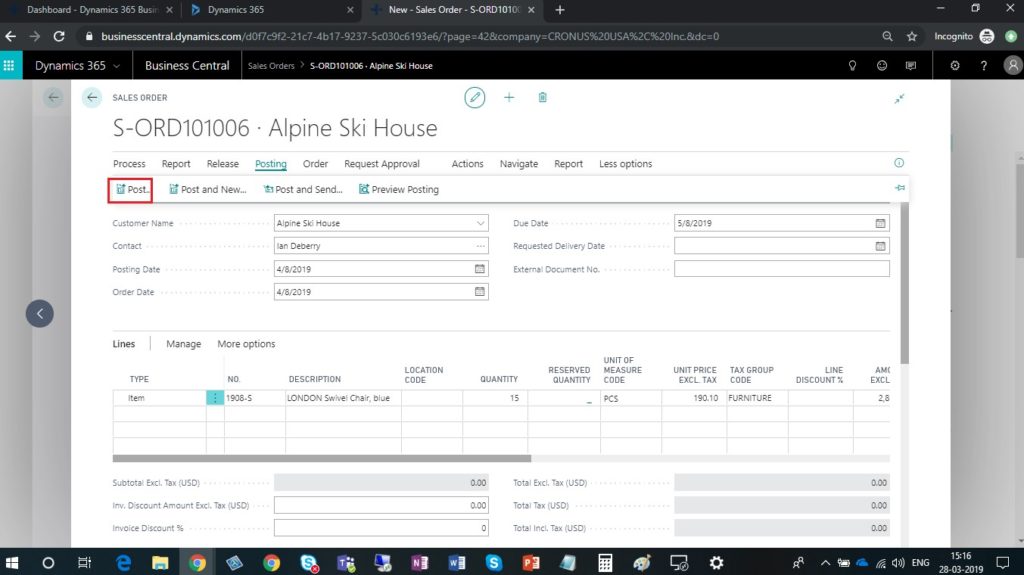Viewport: 1024px width, 575px height.
Task: Open the Process menu
Action: pyautogui.click(x=129, y=164)
